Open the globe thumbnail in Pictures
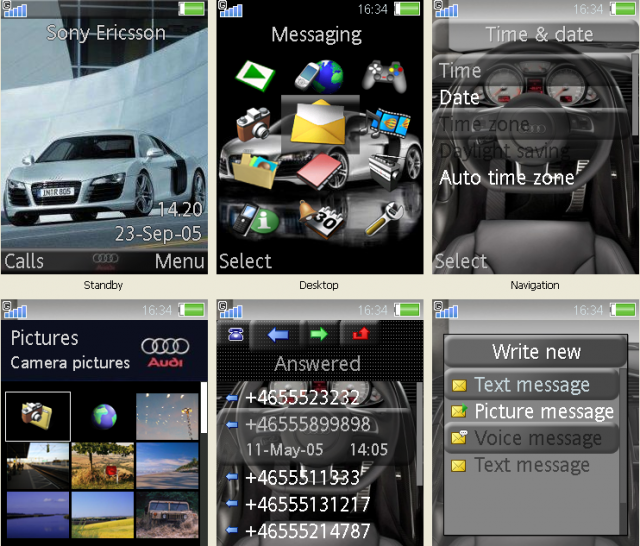 point(104,417)
